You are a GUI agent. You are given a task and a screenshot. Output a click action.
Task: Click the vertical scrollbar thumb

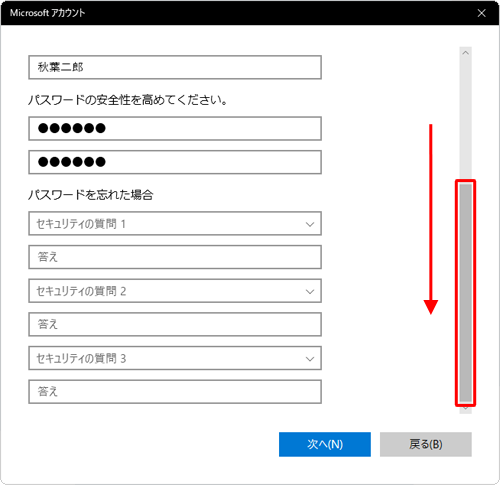click(x=466, y=293)
